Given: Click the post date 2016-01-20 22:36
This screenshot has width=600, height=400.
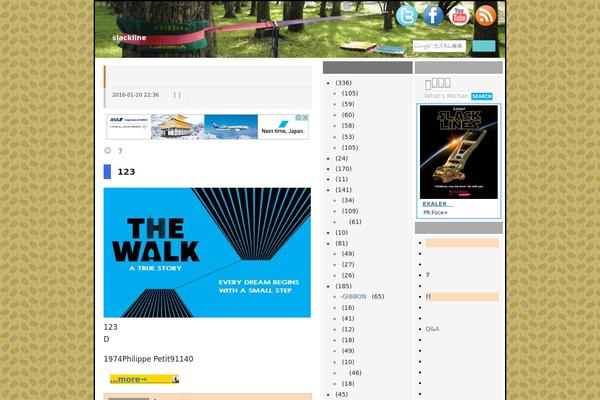Looking at the screenshot, I should pyautogui.click(x=135, y=95).
